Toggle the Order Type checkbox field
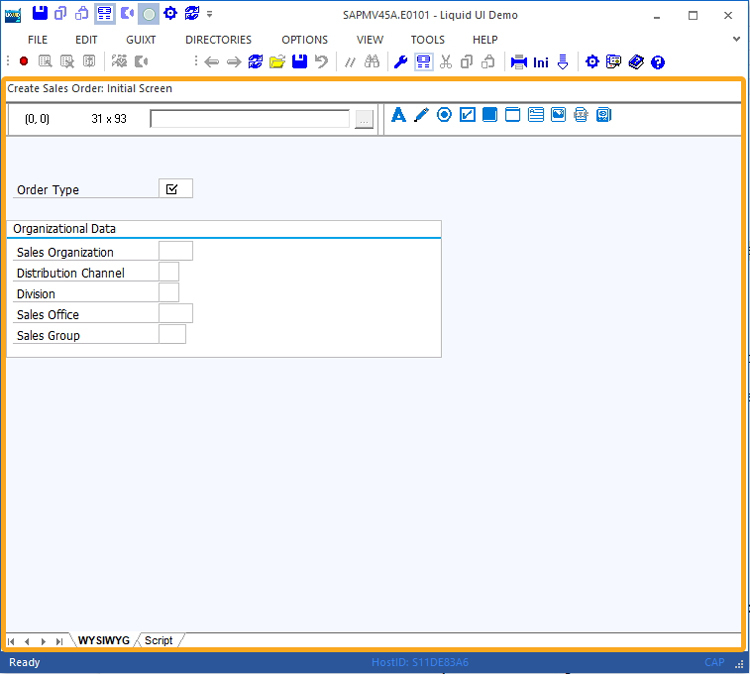This screenshot has width=750, height=674. click(172, 189)
